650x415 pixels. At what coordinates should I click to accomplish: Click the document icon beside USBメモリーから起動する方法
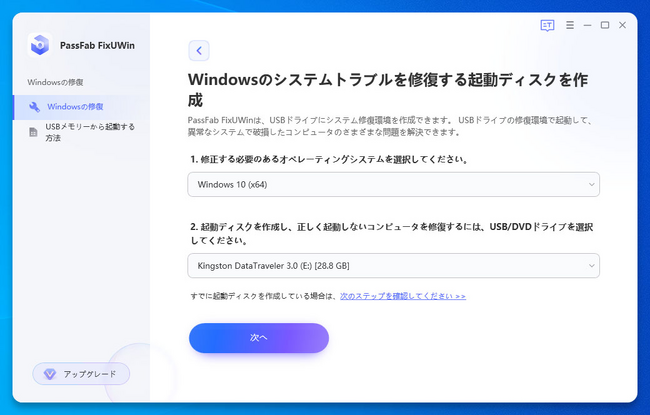pyautogui.click(x=33, y=132)
